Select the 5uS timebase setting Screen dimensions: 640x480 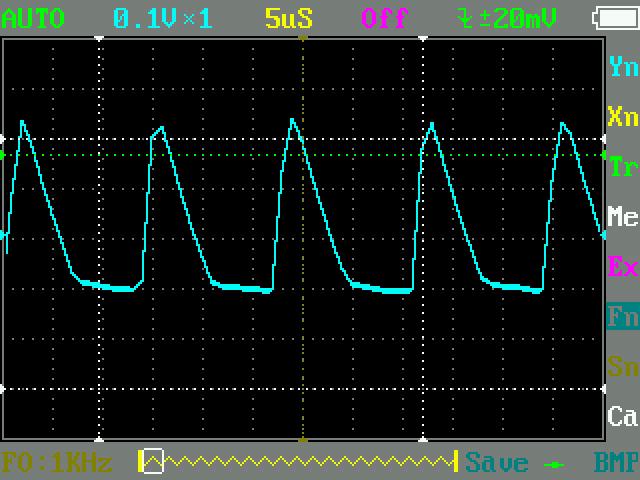(x=289, y=18)
